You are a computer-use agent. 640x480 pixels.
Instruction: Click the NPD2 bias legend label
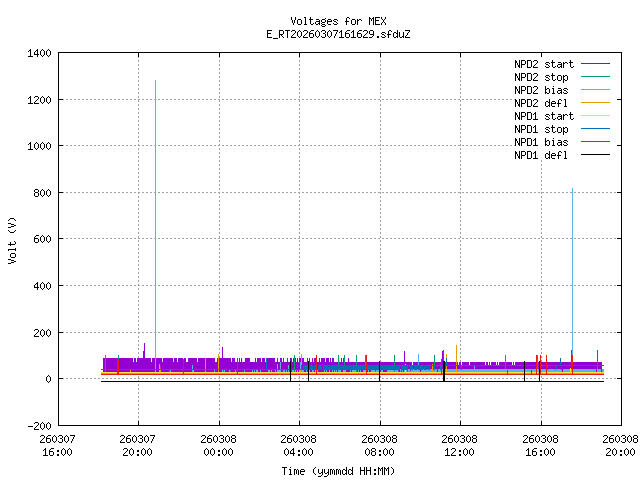[541, 90]
